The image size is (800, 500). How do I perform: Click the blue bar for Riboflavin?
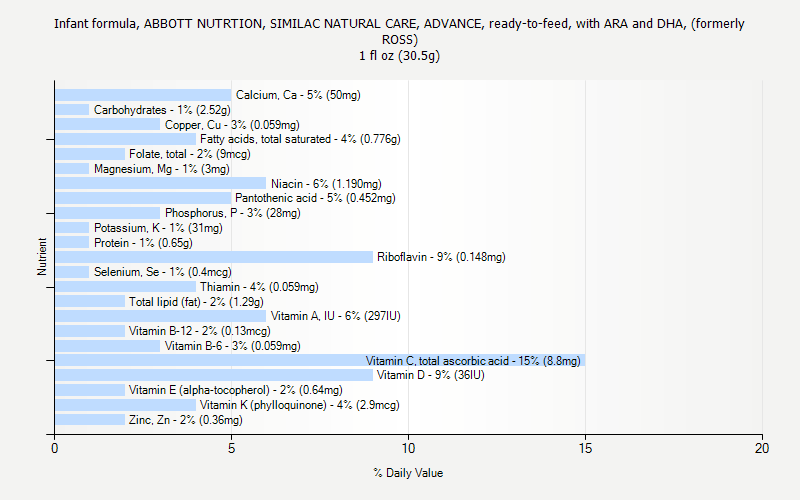(214, 257)
